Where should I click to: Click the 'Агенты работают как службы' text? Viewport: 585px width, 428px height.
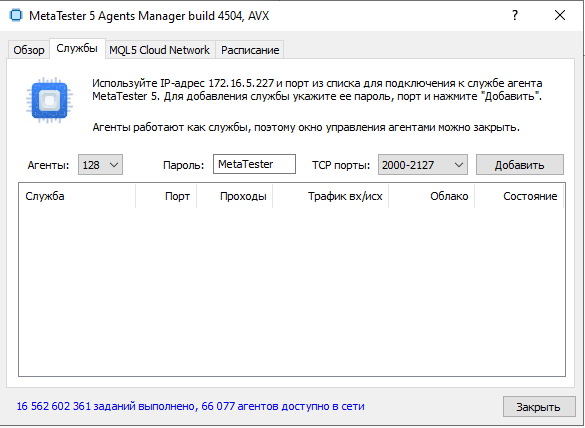tap(306, 127)
